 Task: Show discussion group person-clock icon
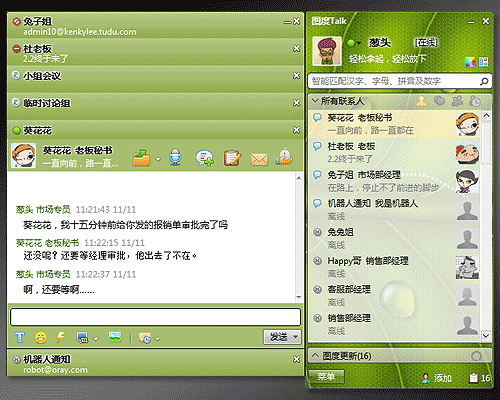click(x=475, y=101)
